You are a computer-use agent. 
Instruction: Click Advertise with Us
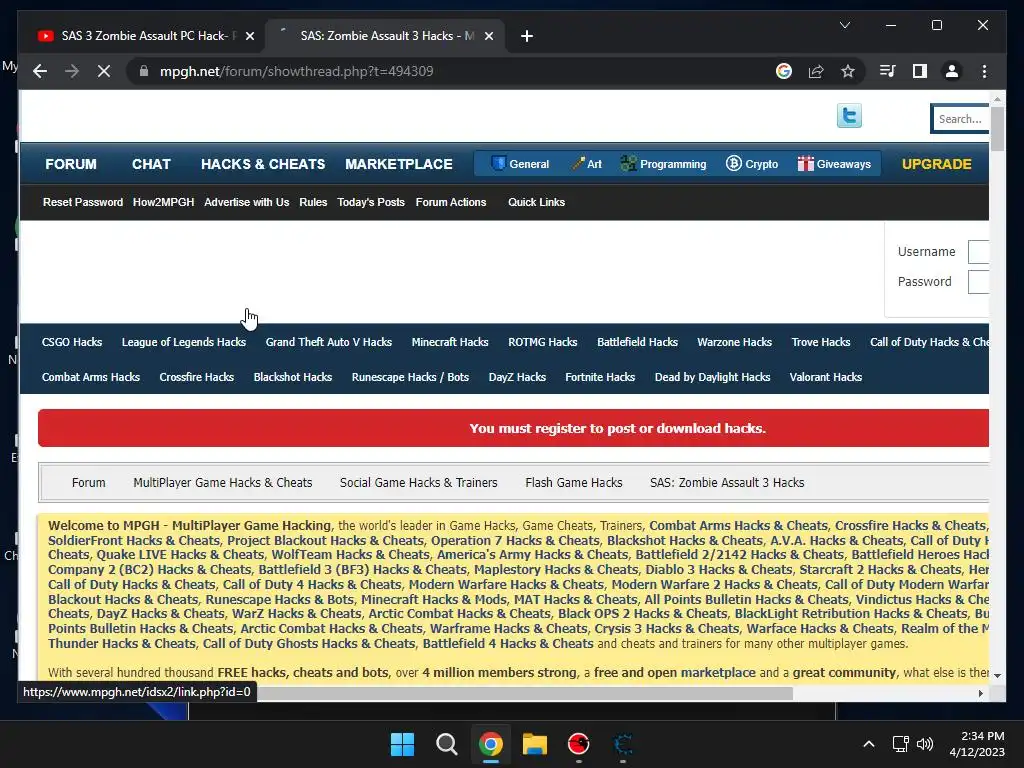pyautogui.click(x=246, y=202)
